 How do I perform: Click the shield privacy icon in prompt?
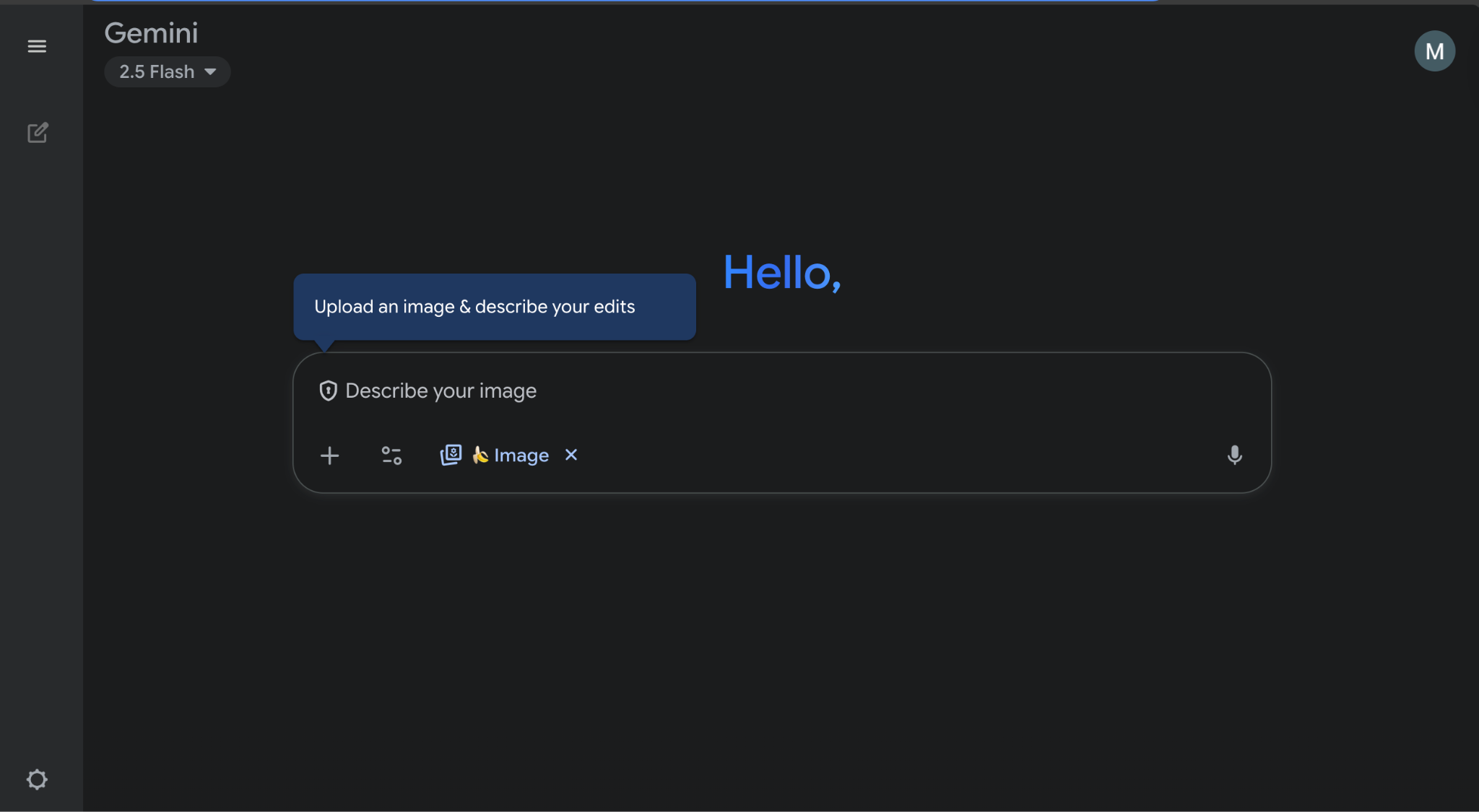click(x=329, y=390)
